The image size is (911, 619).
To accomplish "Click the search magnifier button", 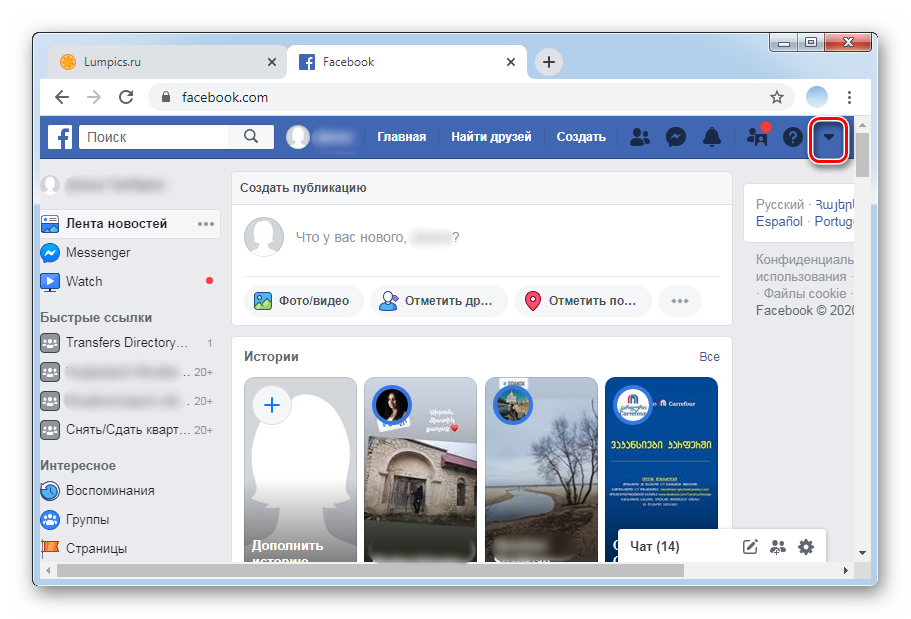I will [x=251, y=137].
